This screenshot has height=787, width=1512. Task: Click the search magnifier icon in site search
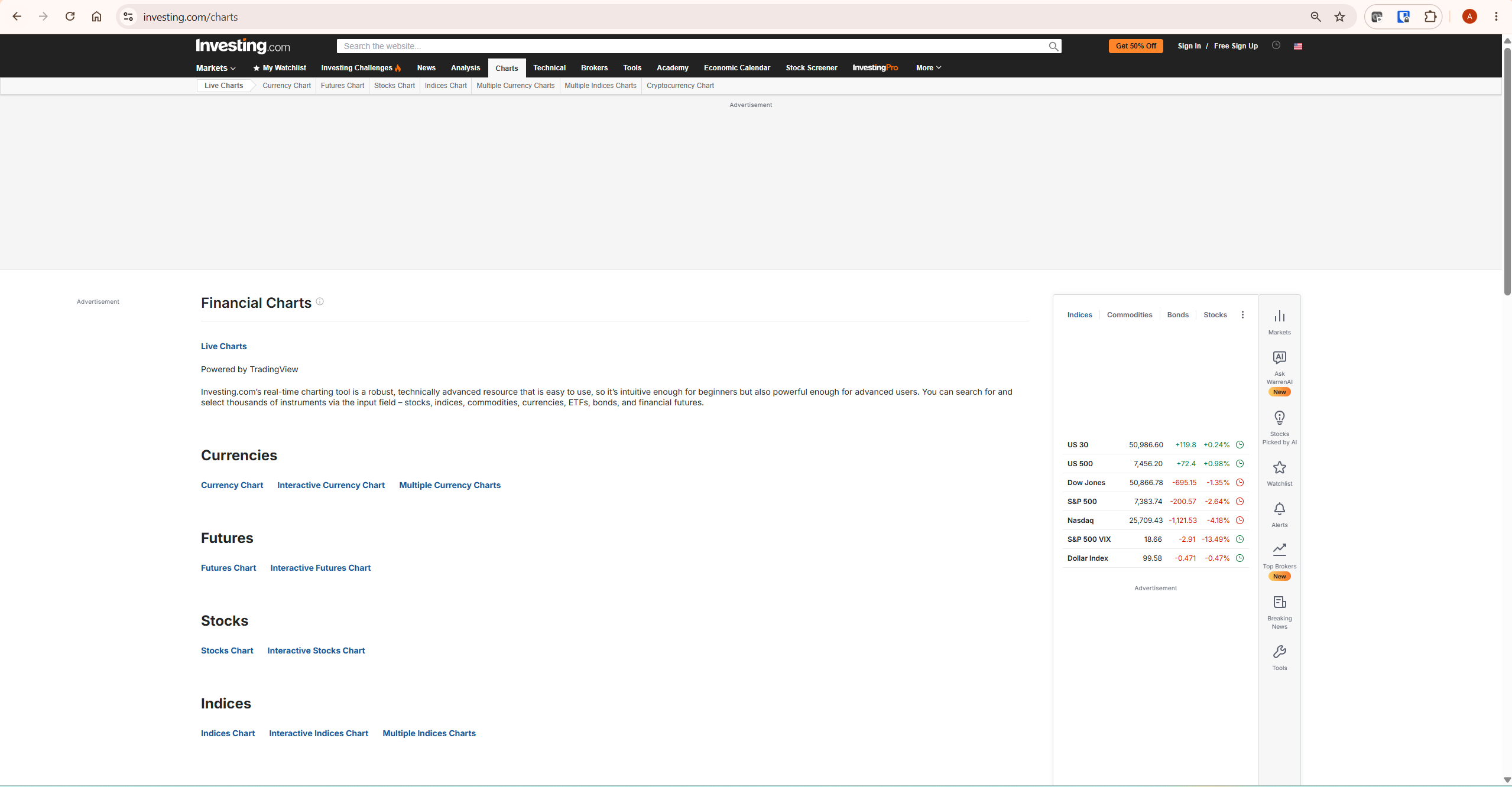coord(1053,46)
